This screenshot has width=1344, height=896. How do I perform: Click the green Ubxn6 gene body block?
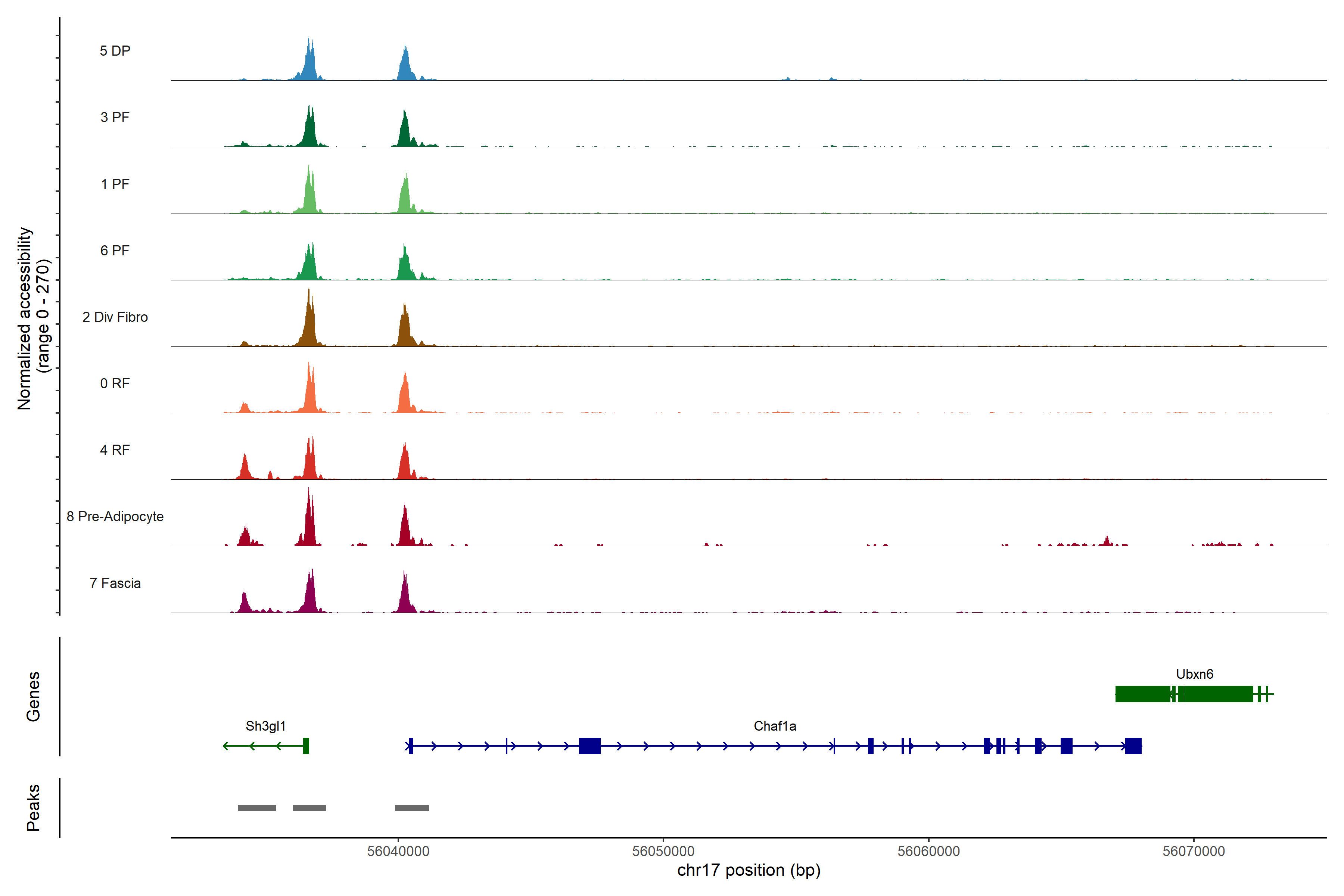coord(1143,694)
